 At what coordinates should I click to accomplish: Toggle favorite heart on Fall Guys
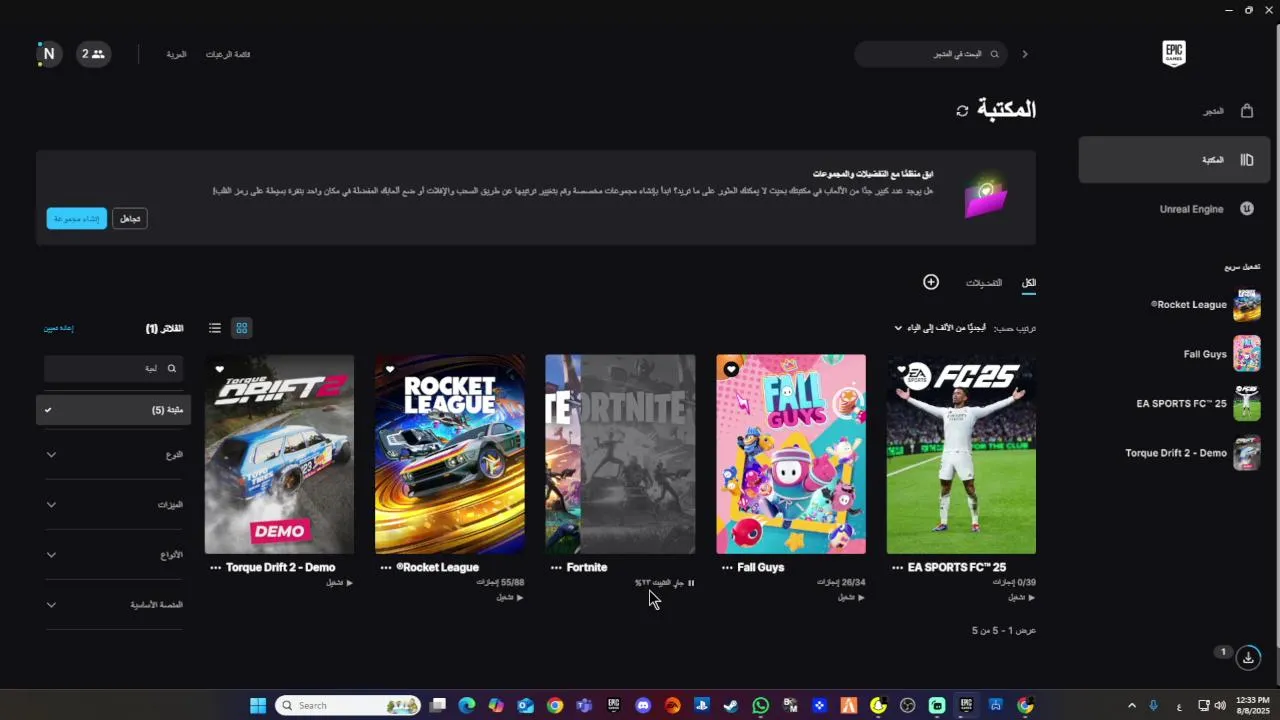[x=731, y=369]
